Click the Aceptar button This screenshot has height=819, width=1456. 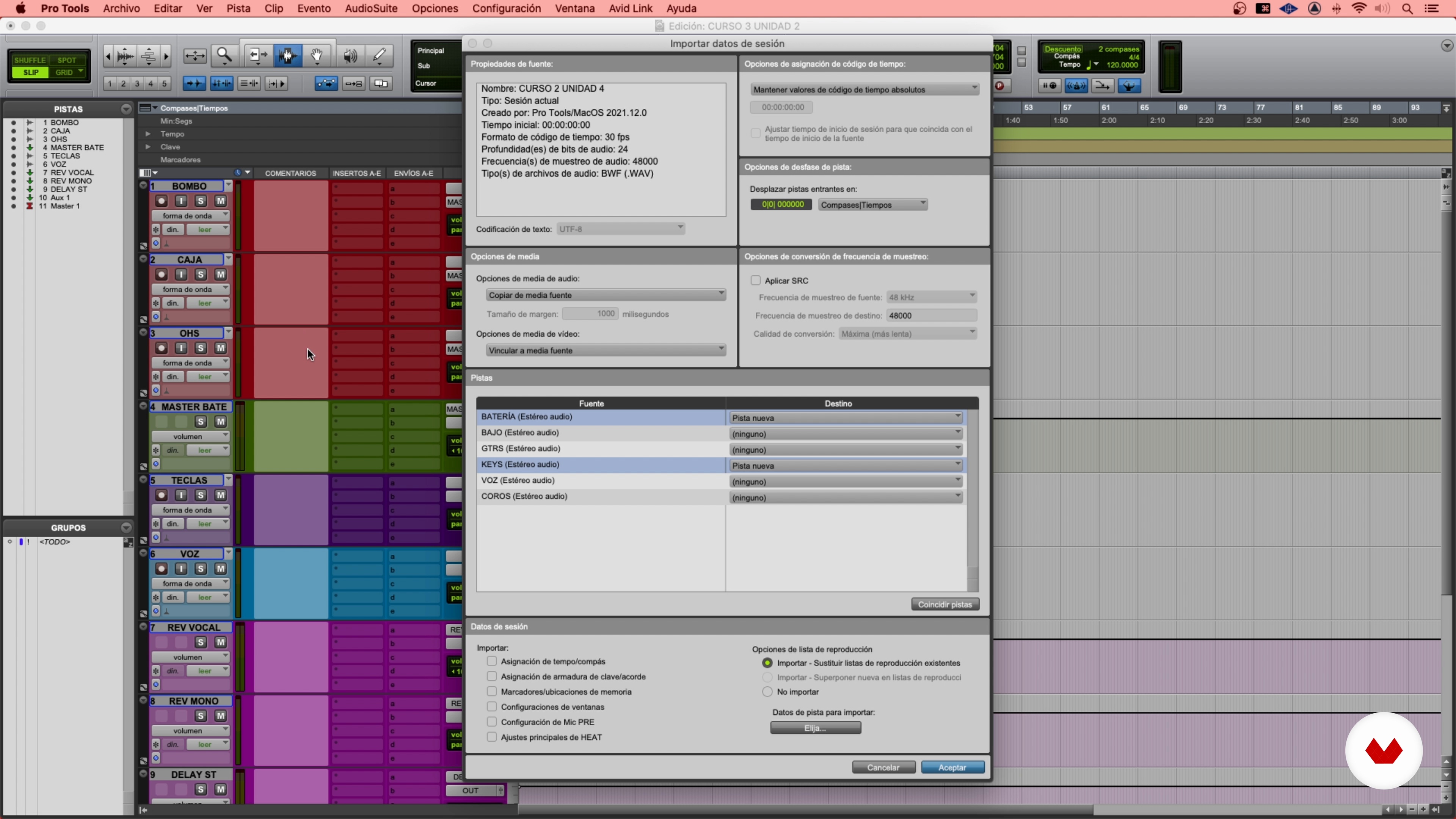click(x=952, y=767)
